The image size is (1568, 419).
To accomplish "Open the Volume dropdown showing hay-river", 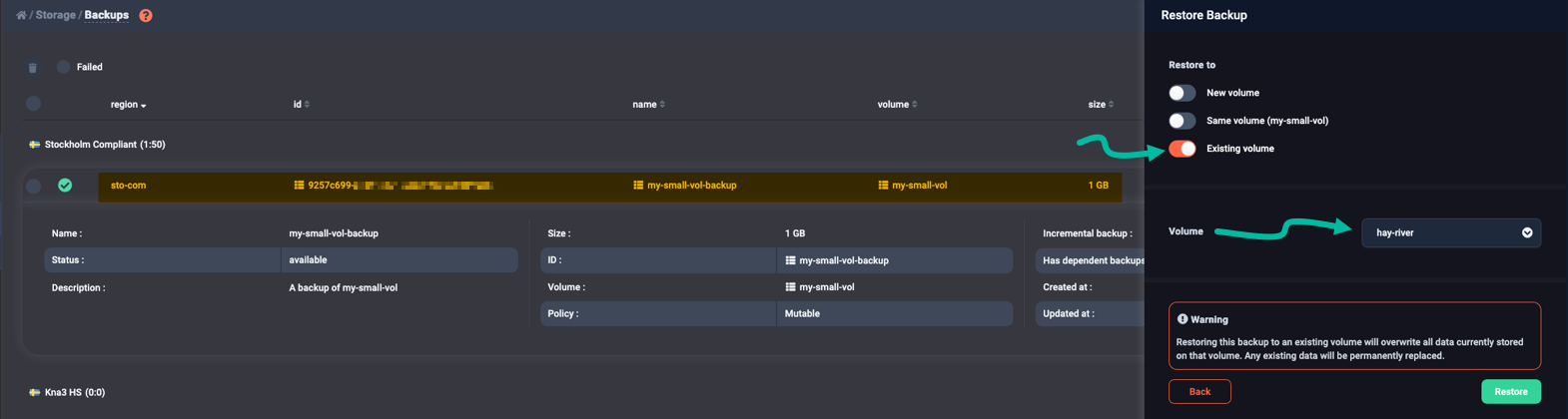I will 1451,232.
